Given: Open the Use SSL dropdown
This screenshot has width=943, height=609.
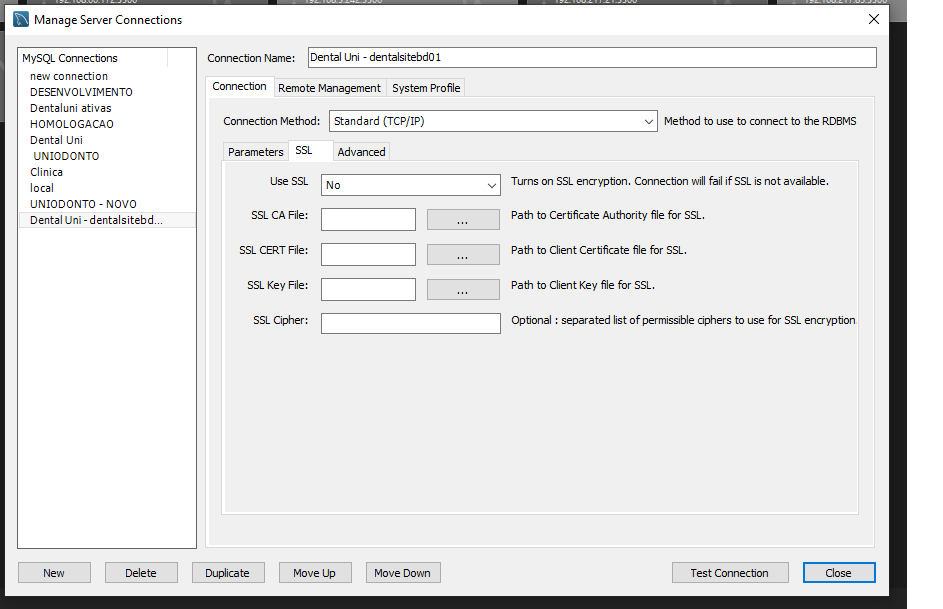Looking at the screenshot, I should tap(410, 185).
